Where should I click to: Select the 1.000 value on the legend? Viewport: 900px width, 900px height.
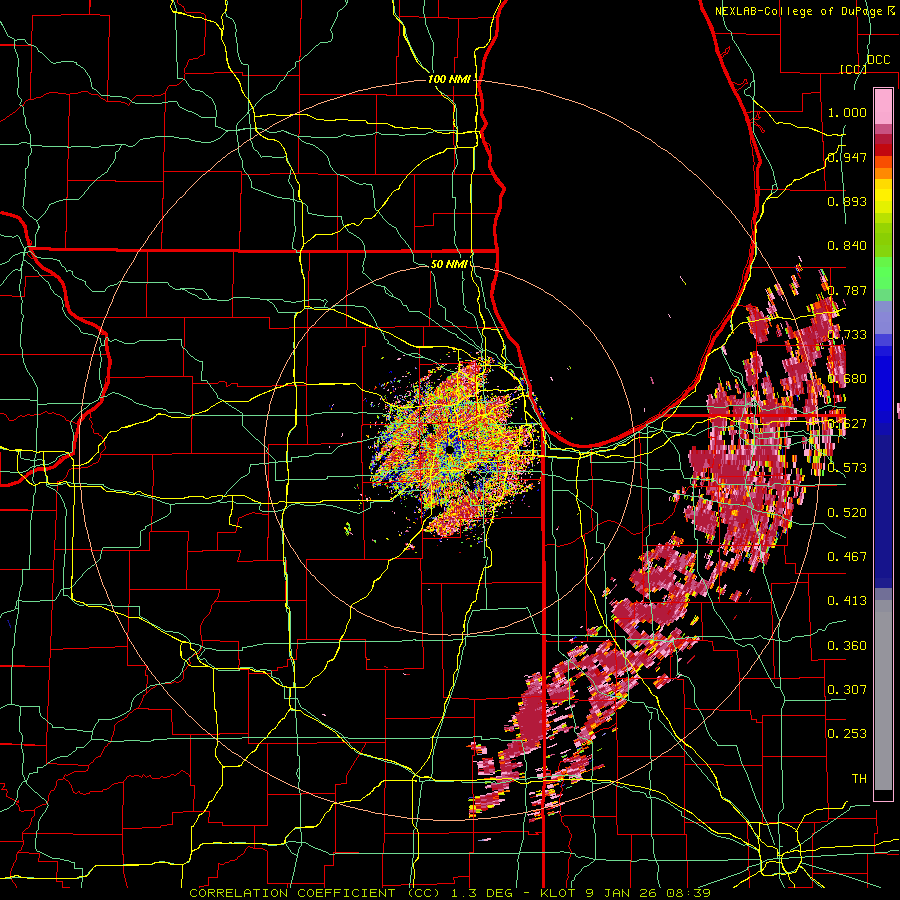click(x=847, y=112)
